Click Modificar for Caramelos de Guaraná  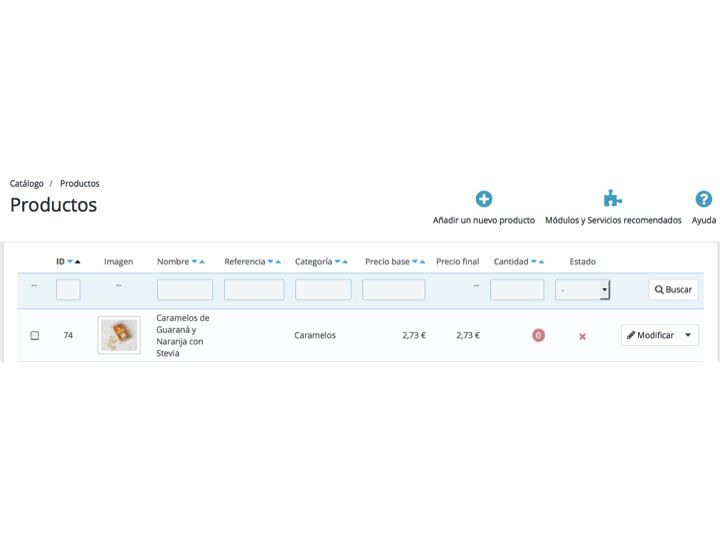tap(651, 335)
